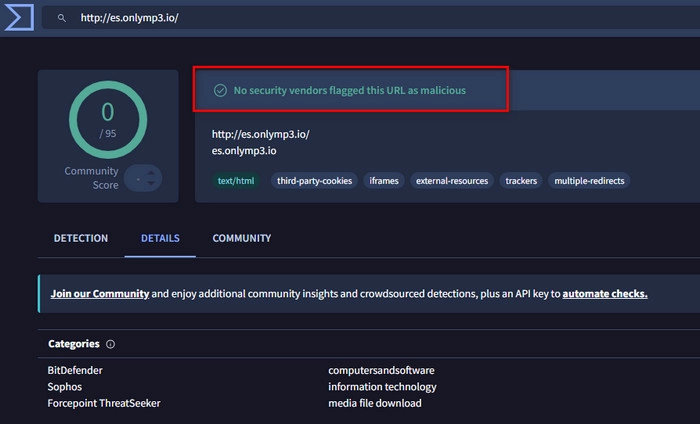Click the Categories info icon

(x=110, y=344)
